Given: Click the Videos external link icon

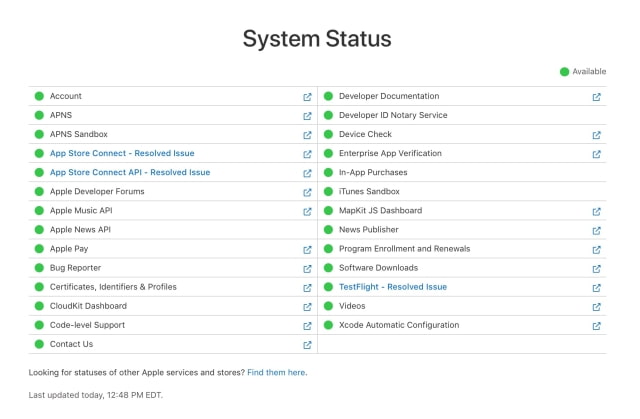Looking at the screenshot, I should (596, 306).
